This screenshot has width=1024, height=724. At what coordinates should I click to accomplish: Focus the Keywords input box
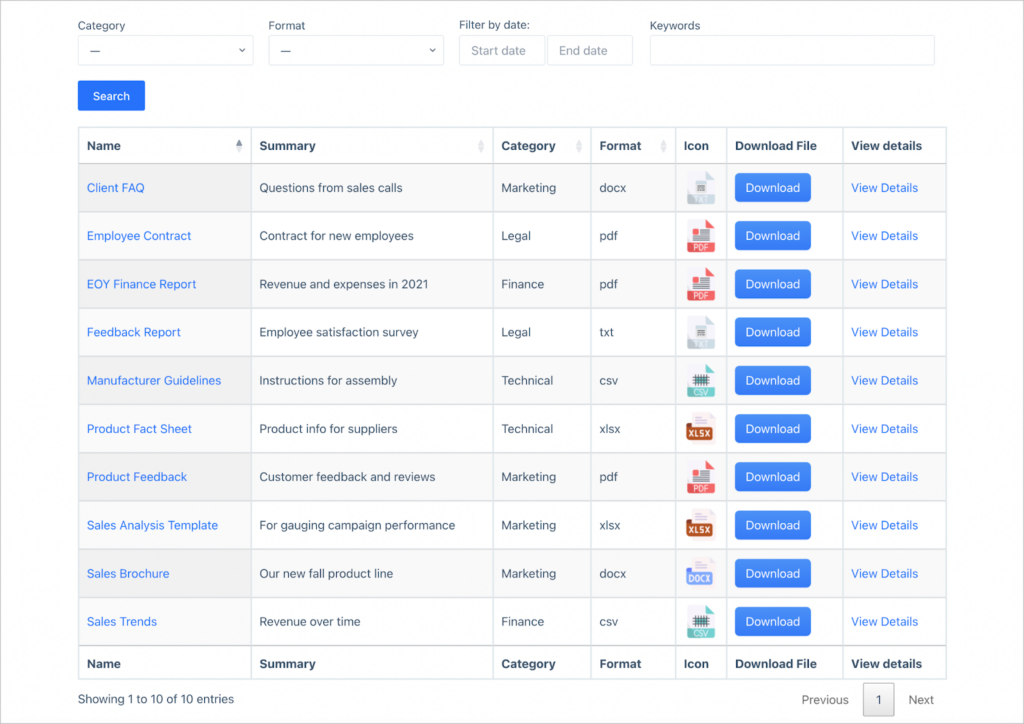[x=792, y=50]
